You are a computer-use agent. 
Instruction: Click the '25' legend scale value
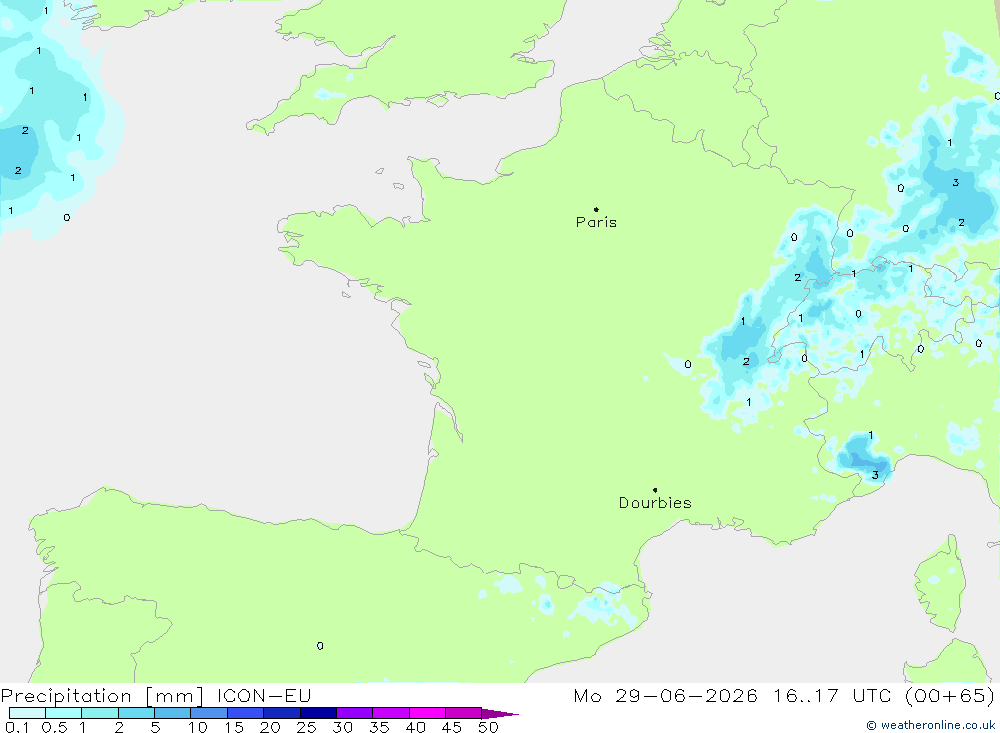(306, 727)
